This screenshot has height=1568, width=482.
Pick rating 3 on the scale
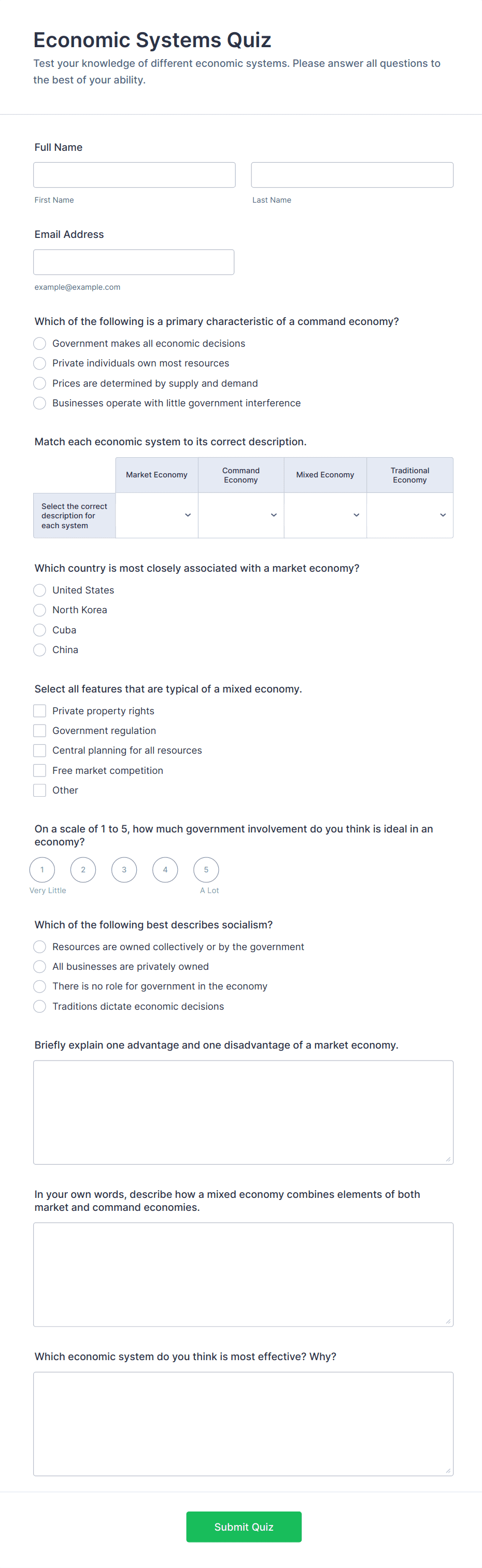click(124, 870)
